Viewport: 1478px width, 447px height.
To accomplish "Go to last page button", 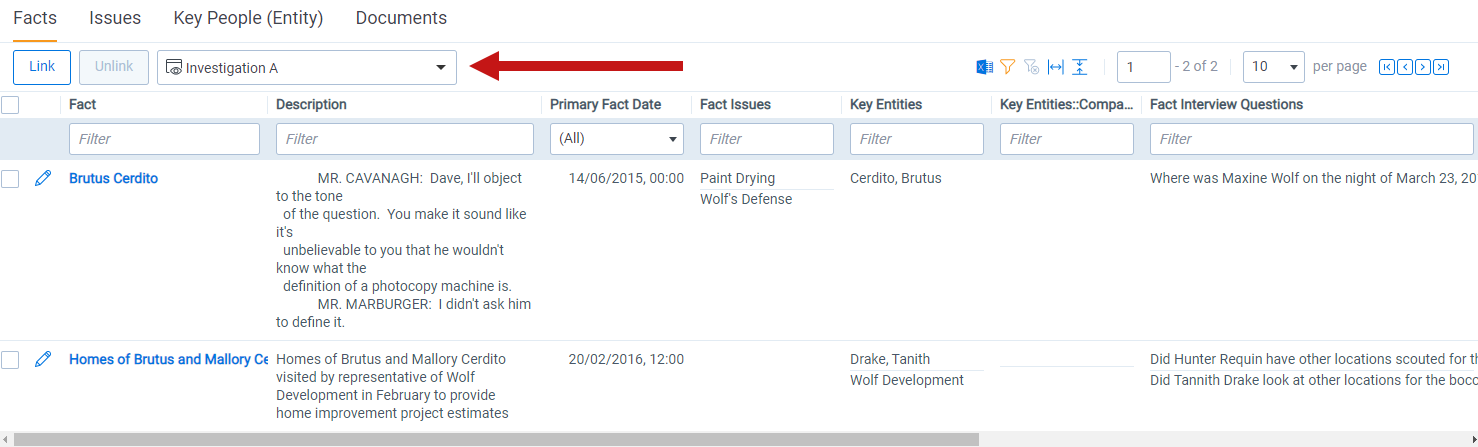I will (x=1441, y=67).
